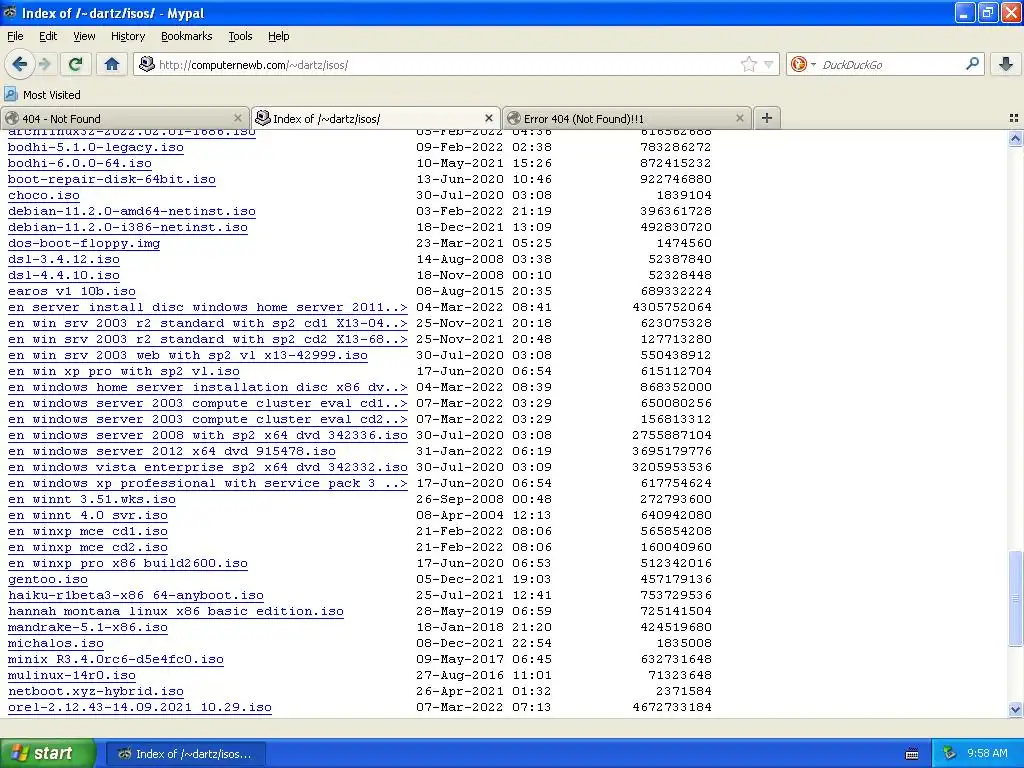The width and height of the screenshot is (1024, 768).
Task: Switch to the 404 - Not Found tab
Action: (x=124, y=118)
